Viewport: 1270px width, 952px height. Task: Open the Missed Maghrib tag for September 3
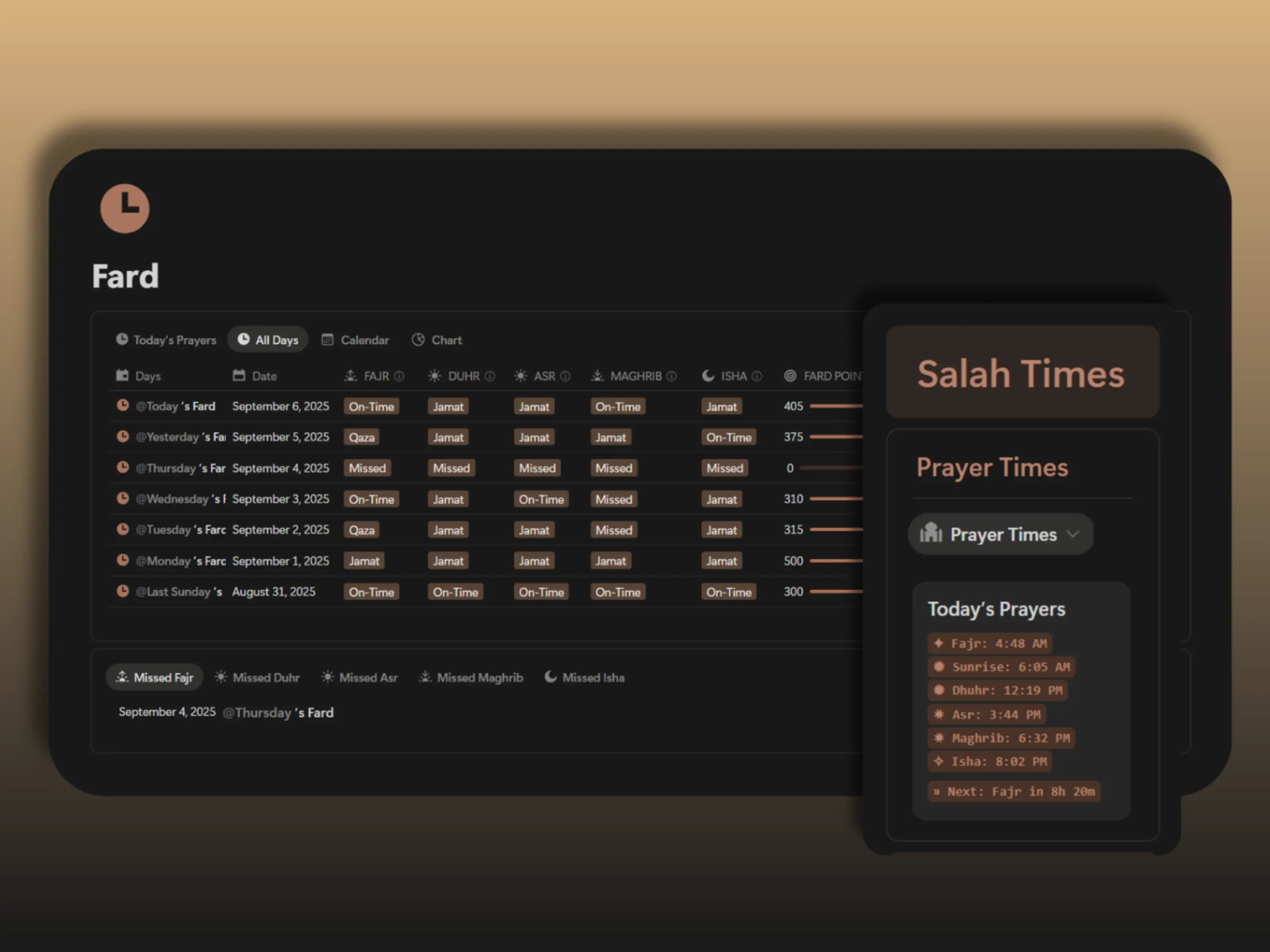tap(613, 499)
